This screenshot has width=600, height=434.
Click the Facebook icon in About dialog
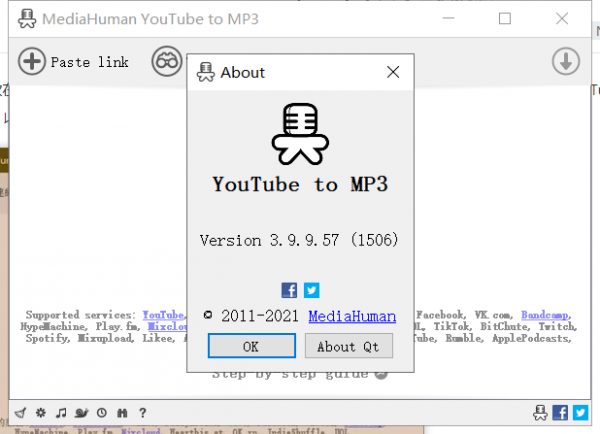point(289,290)
